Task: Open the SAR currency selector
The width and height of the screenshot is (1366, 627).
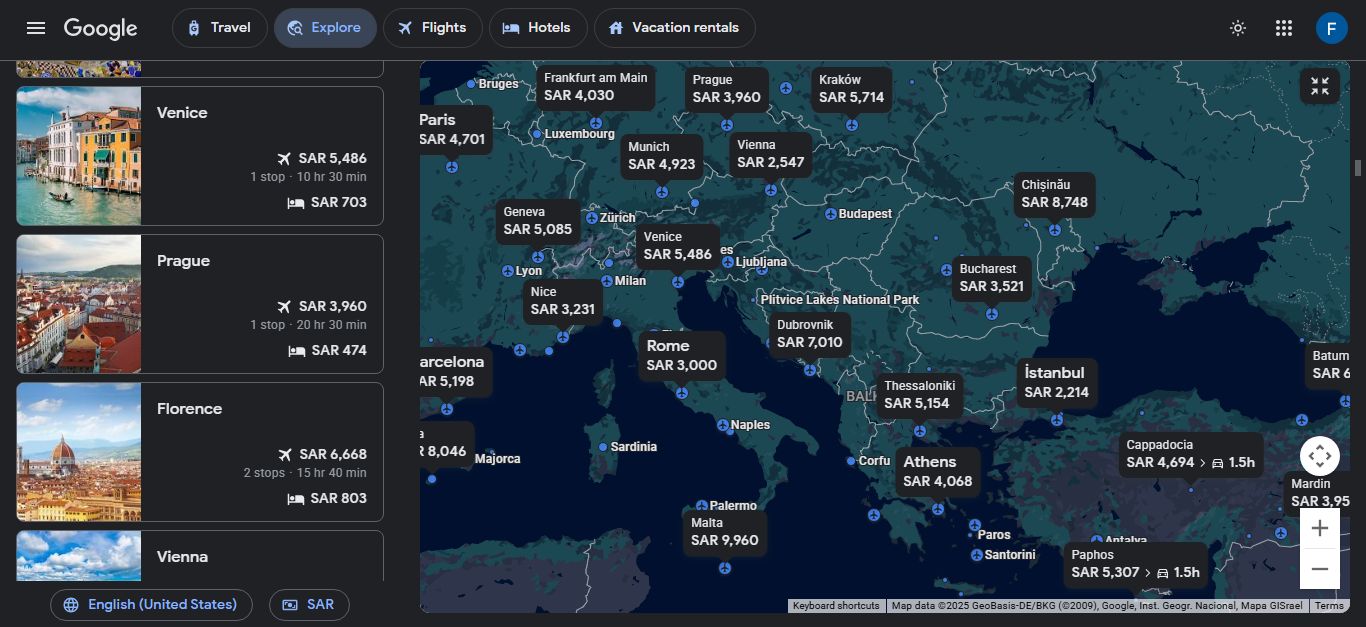Action: (x=308, y=605)
